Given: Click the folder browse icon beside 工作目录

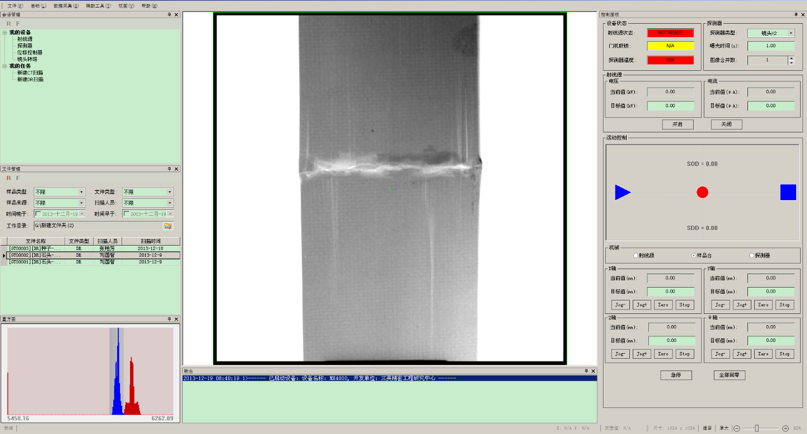Looking at the screenshot, I should tap(168, 226).
